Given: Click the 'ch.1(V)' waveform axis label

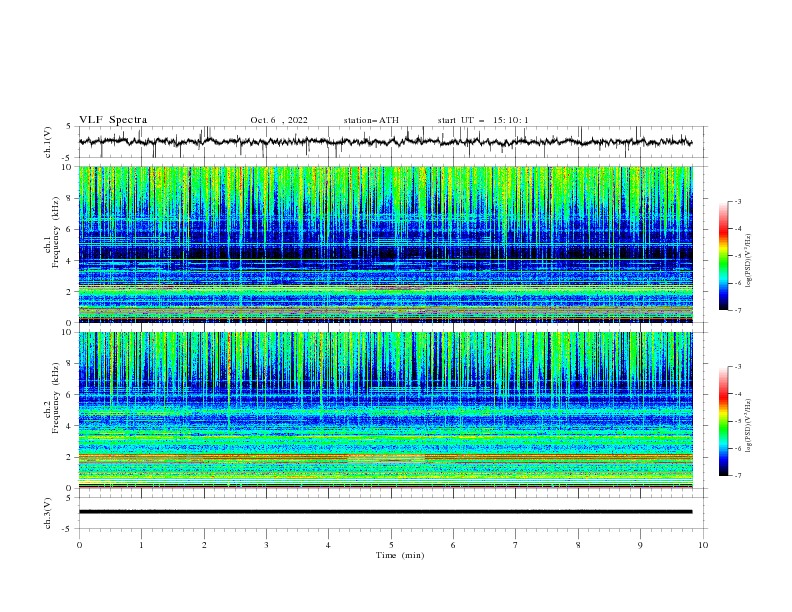Looking at the screenshot, I should pos(48,142).
